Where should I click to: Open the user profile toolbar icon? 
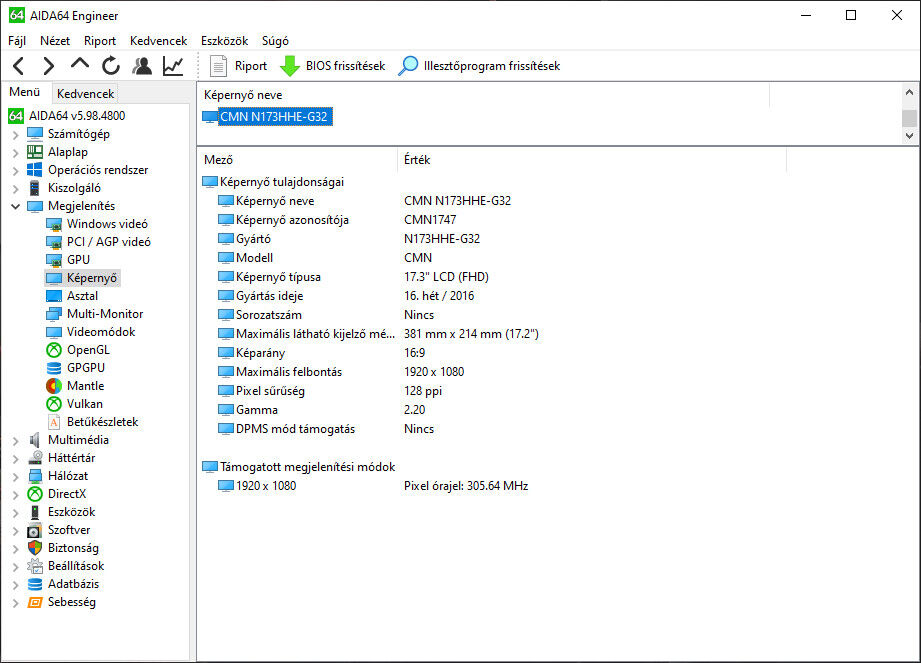coord(142,66)
